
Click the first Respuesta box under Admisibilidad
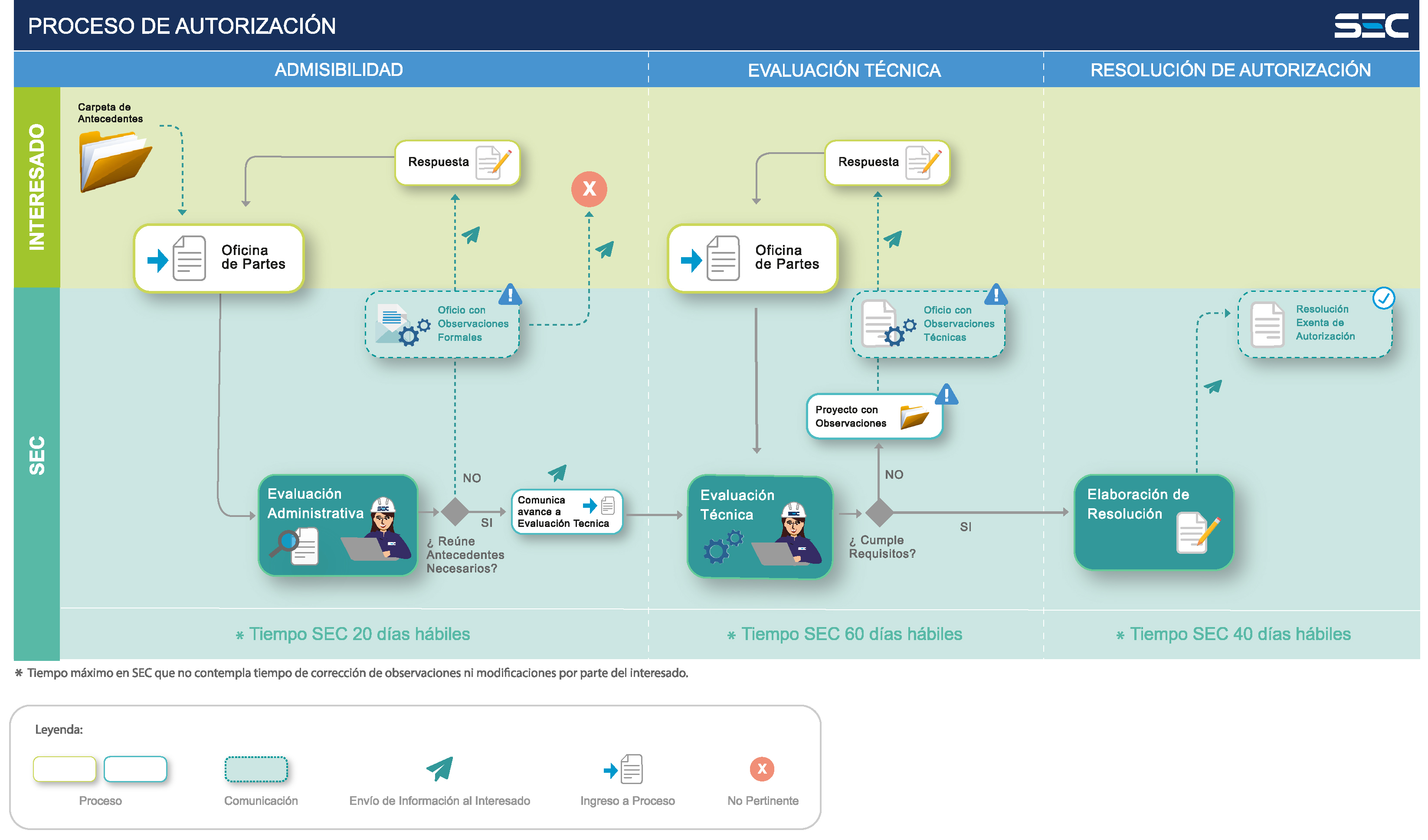pos(457,163)
